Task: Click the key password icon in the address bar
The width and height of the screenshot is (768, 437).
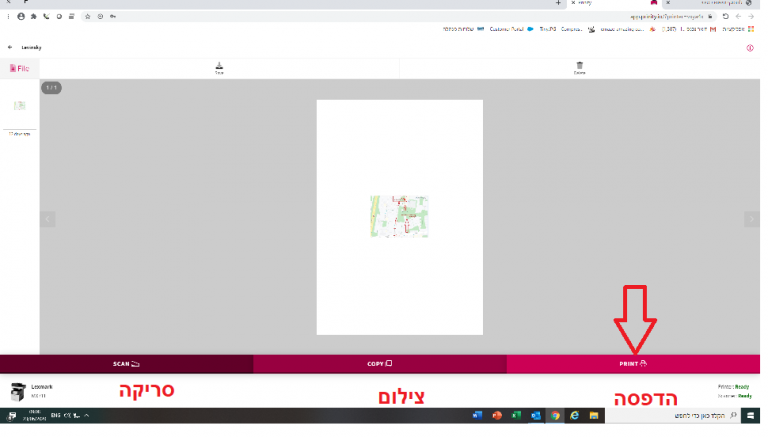Action: click(x=113, y=16)
